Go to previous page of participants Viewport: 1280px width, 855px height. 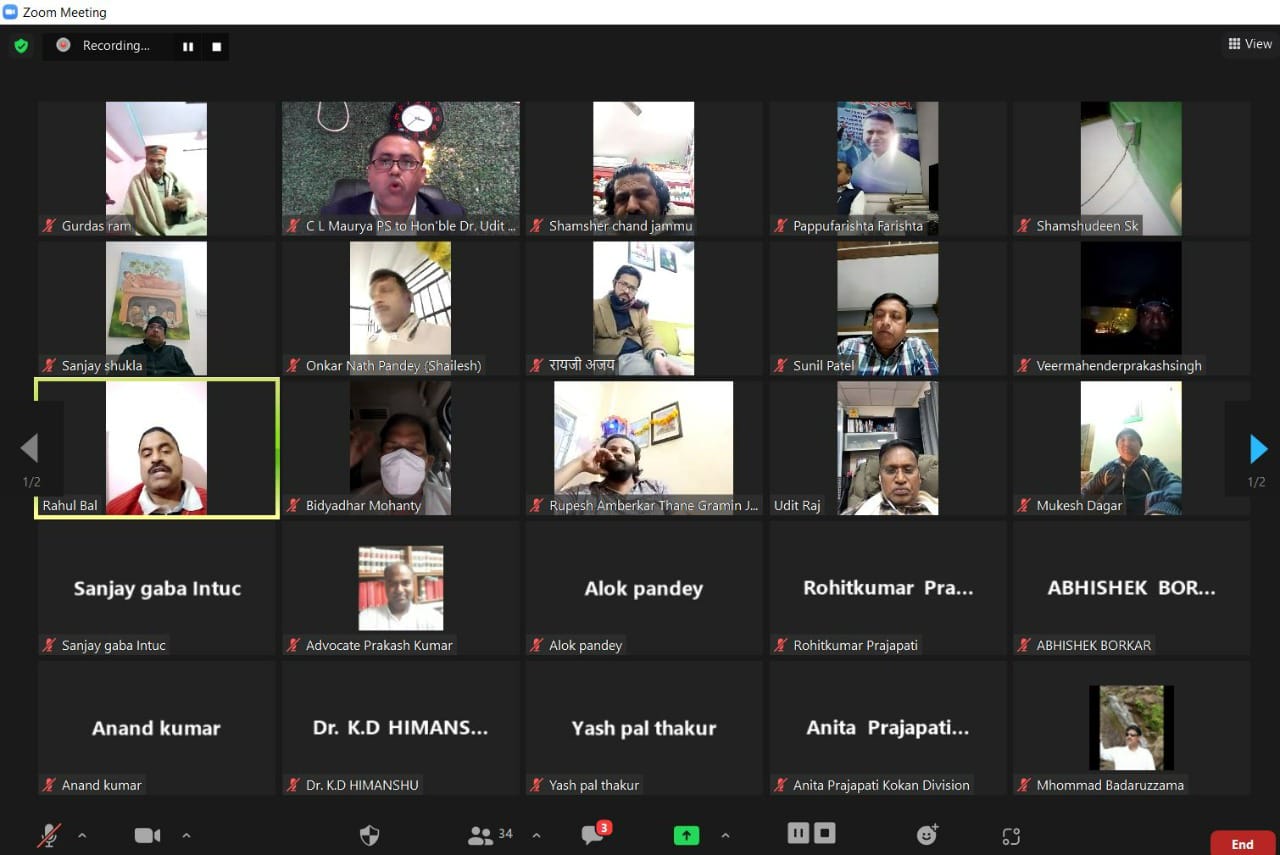(29, 448)
